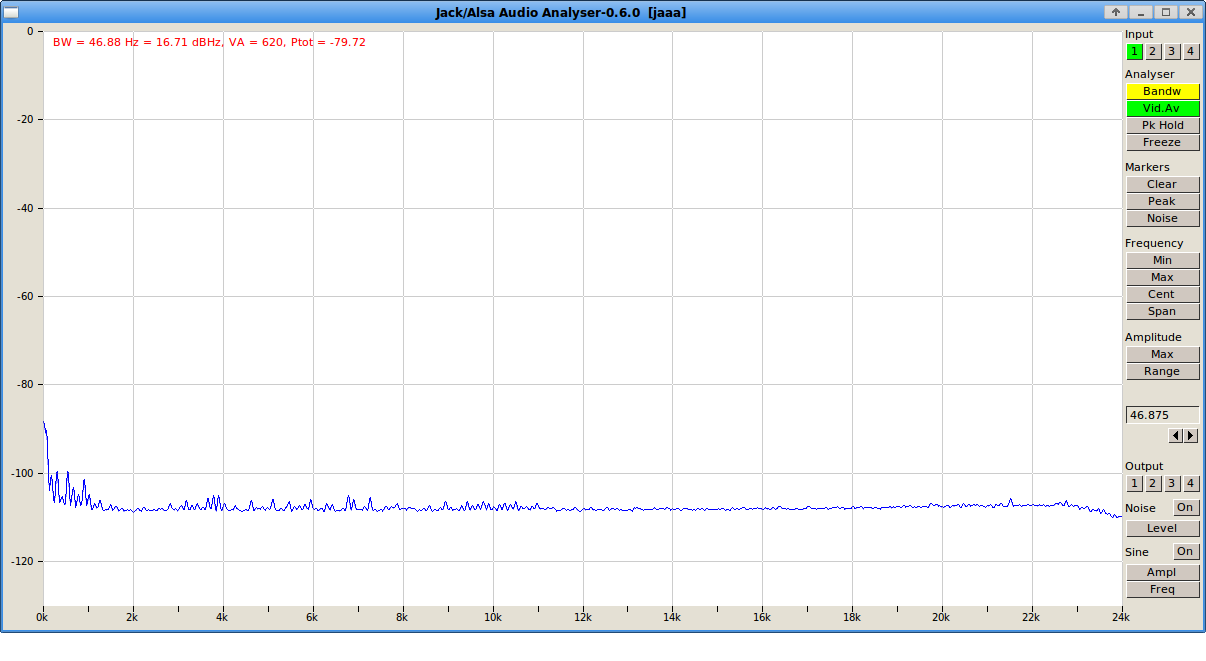
Task: Decrease value with left arrow stepper
Action: click(x=1176, y=436)
